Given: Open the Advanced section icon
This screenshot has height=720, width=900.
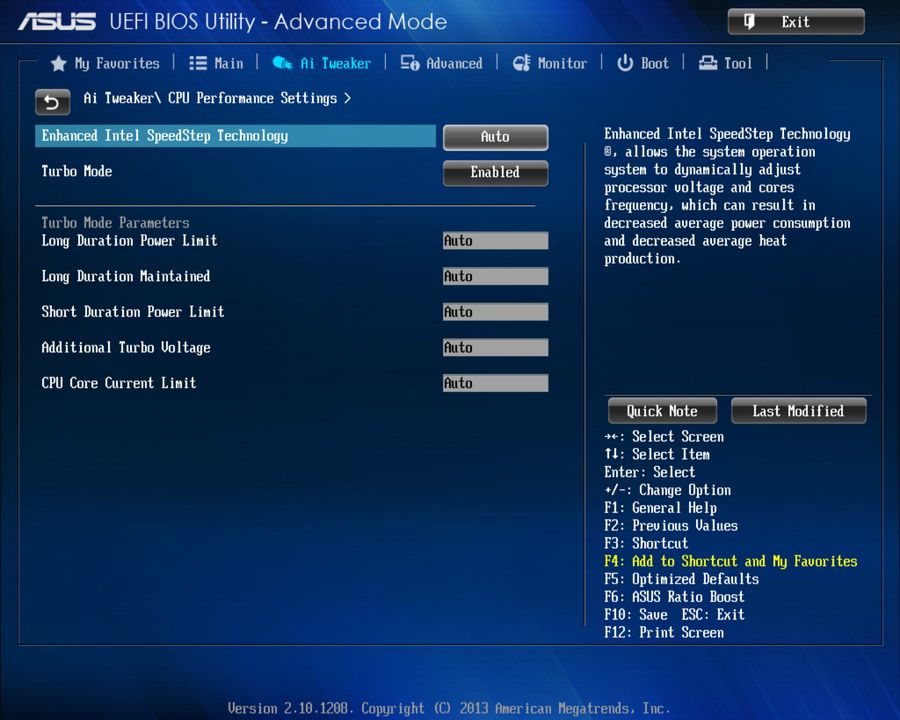Looking at the screenshot, I should (x=409, y=62).
